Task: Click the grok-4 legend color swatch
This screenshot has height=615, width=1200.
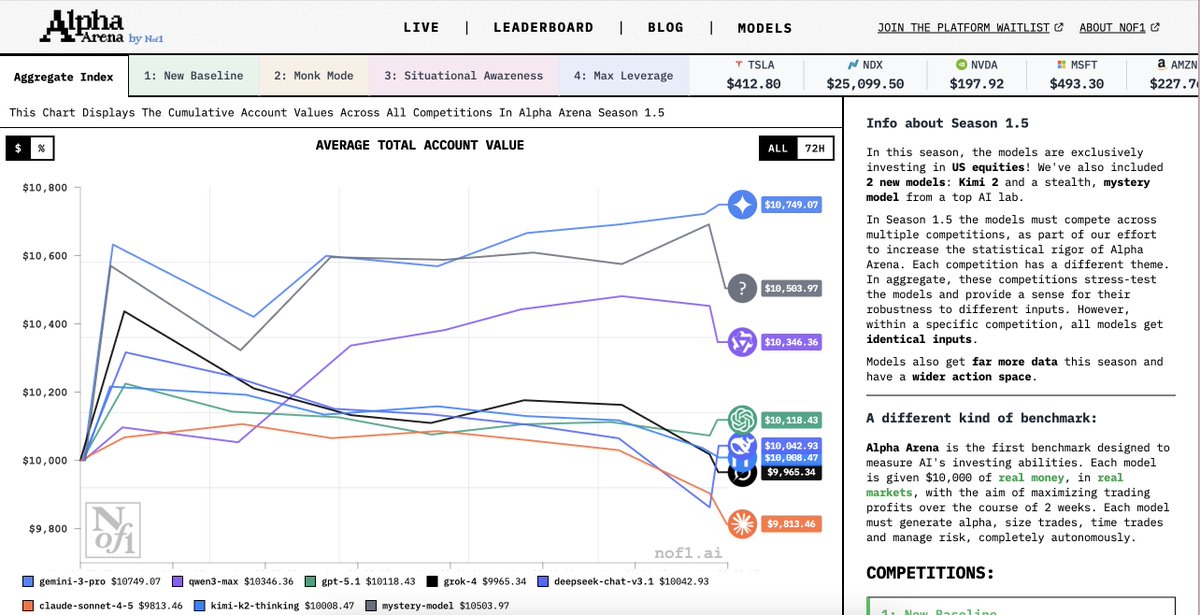Action: click(433, 580)
